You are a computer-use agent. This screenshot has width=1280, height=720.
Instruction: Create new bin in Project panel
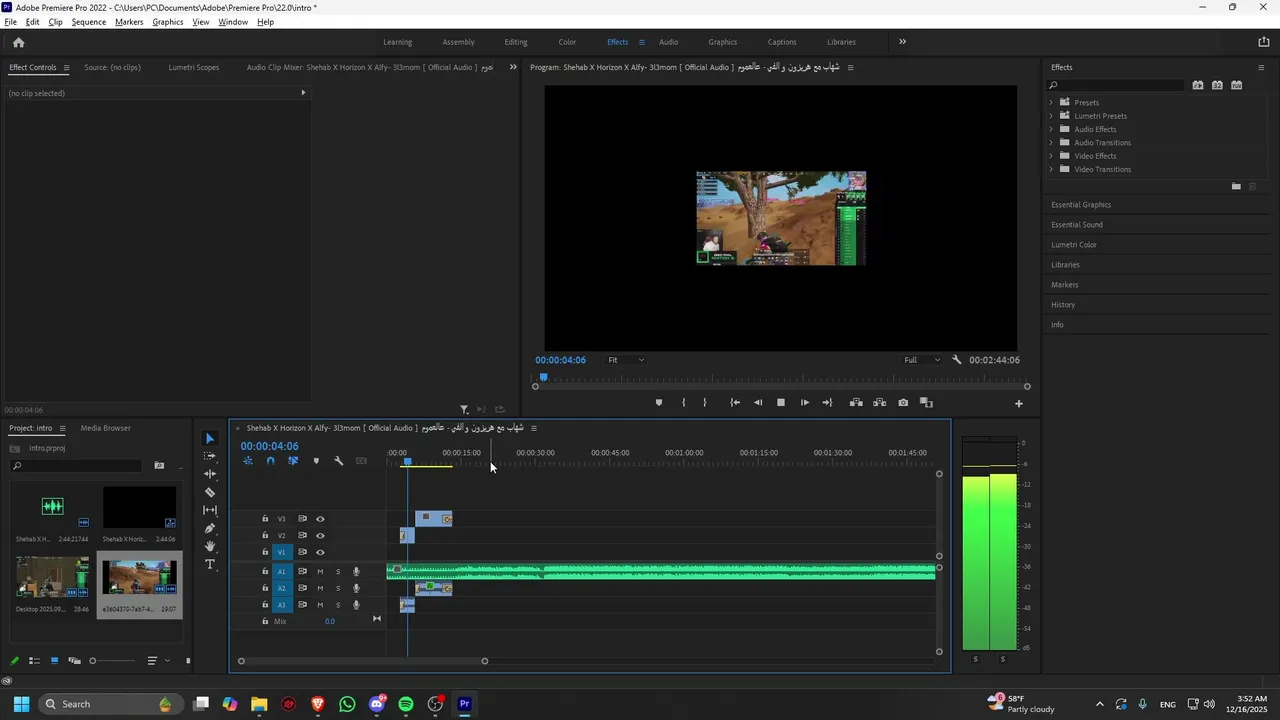click(159, 465)
